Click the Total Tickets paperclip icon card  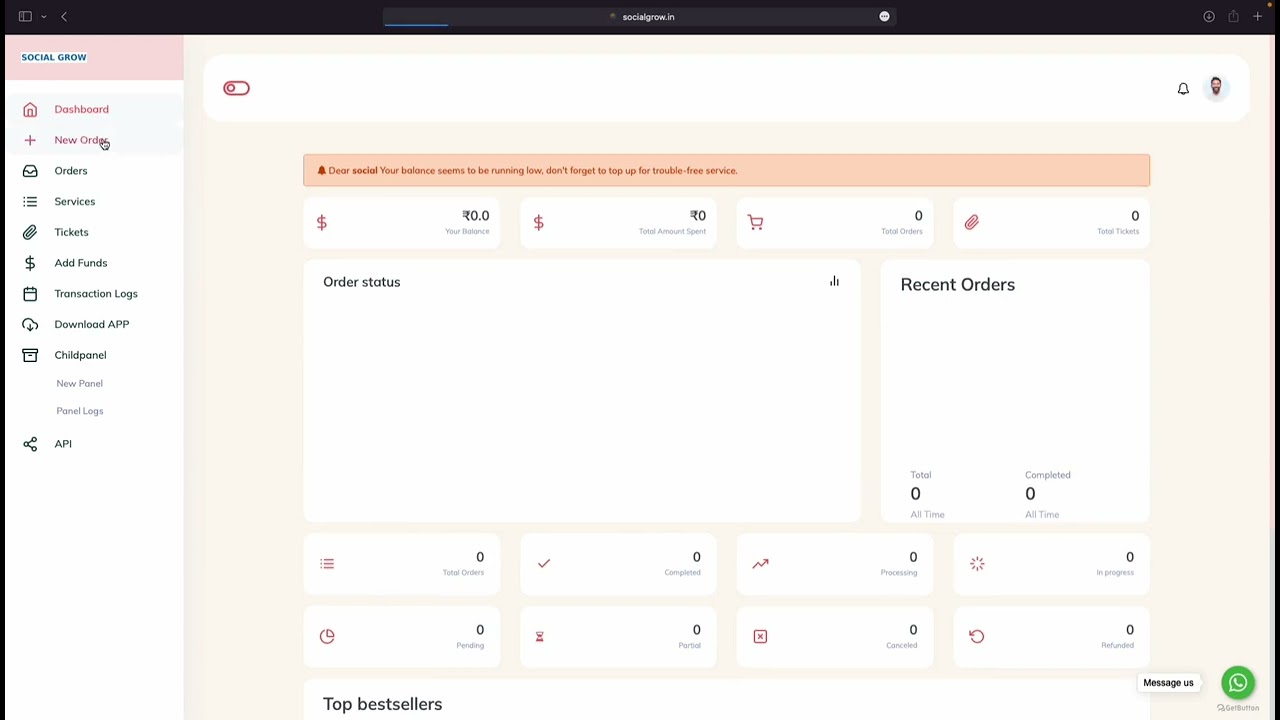pyautogui.click(x=972, y=223)
